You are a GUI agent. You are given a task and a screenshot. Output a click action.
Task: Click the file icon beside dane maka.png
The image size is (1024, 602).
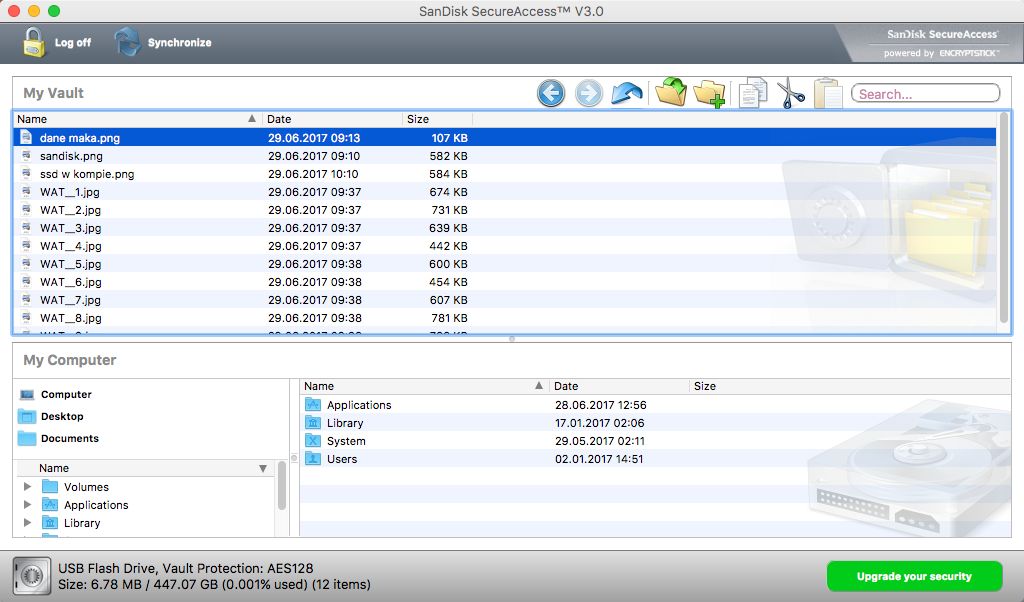(26, 137)
